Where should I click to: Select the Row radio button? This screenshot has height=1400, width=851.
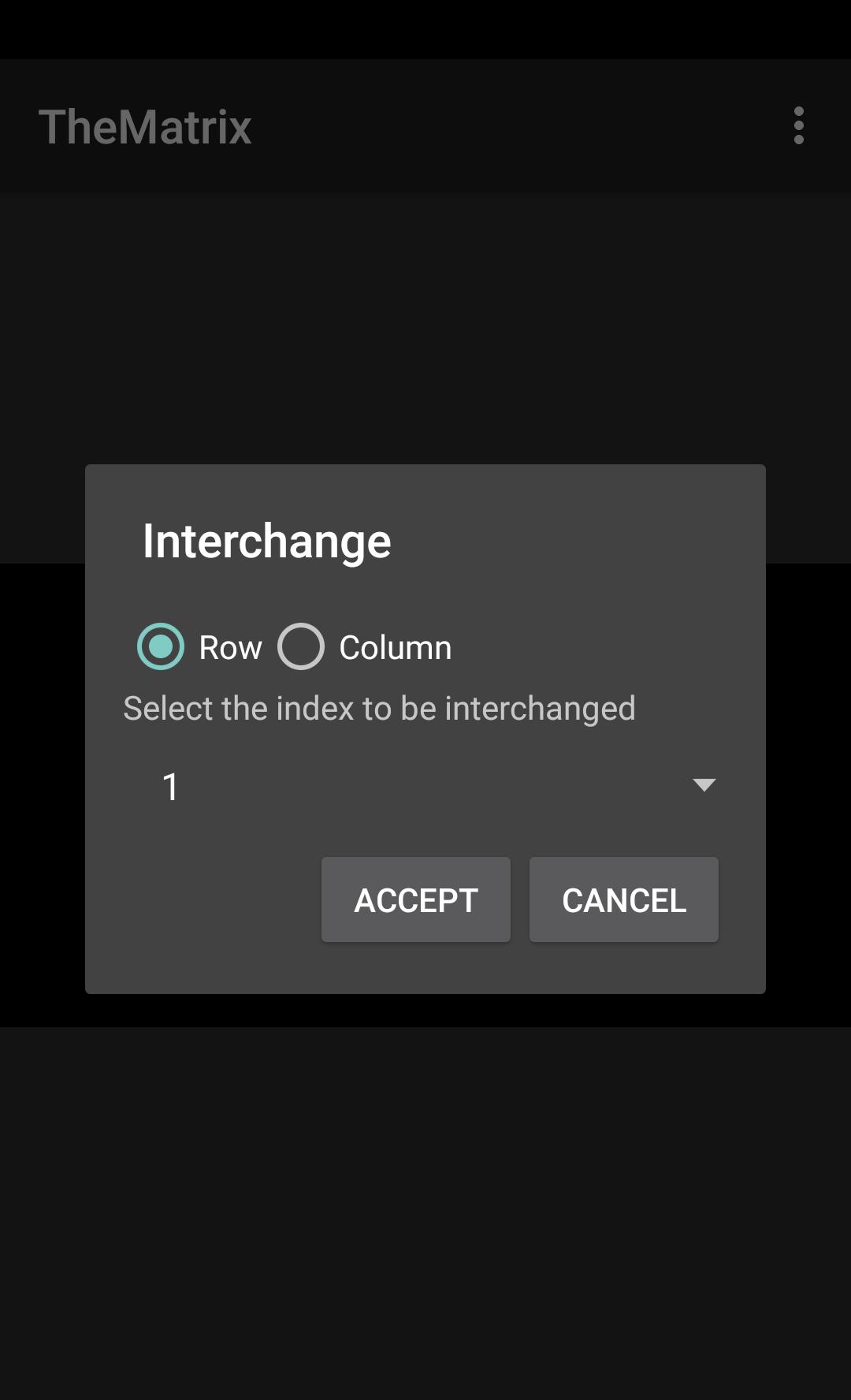pos(161,647)
